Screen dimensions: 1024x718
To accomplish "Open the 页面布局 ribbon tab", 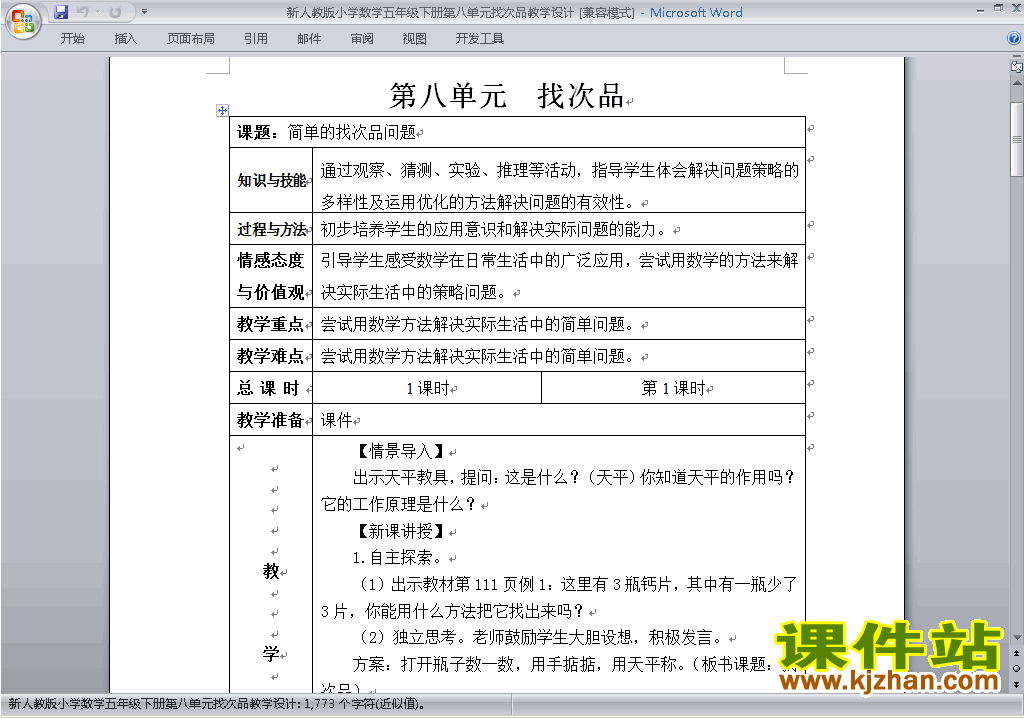I will pyautogui.click(x=191, y=39).
